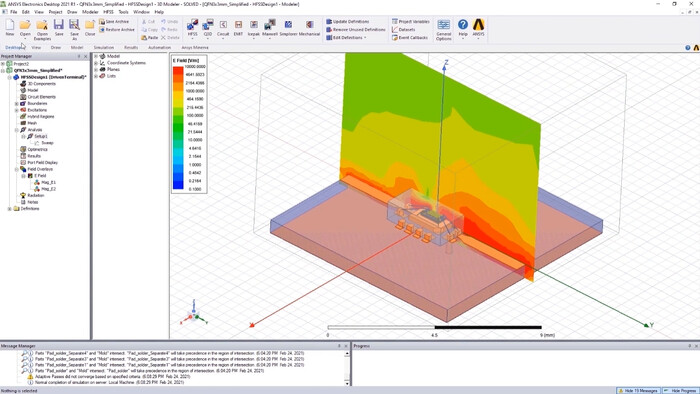Open the Mechanical design icon
700x394 pixels.
[x=309, y=27]
